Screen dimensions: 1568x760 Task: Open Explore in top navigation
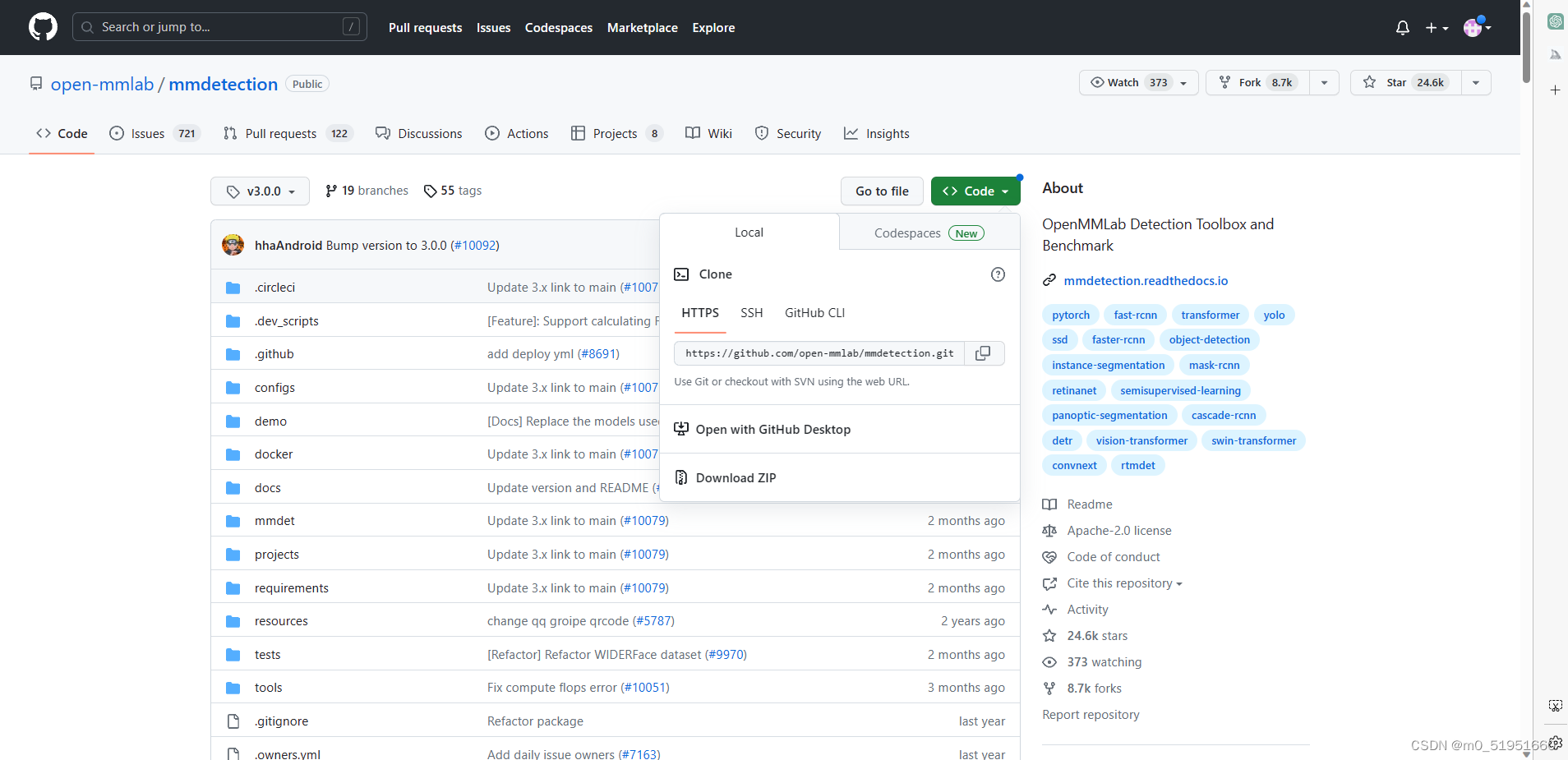click(x=713, y=28)
